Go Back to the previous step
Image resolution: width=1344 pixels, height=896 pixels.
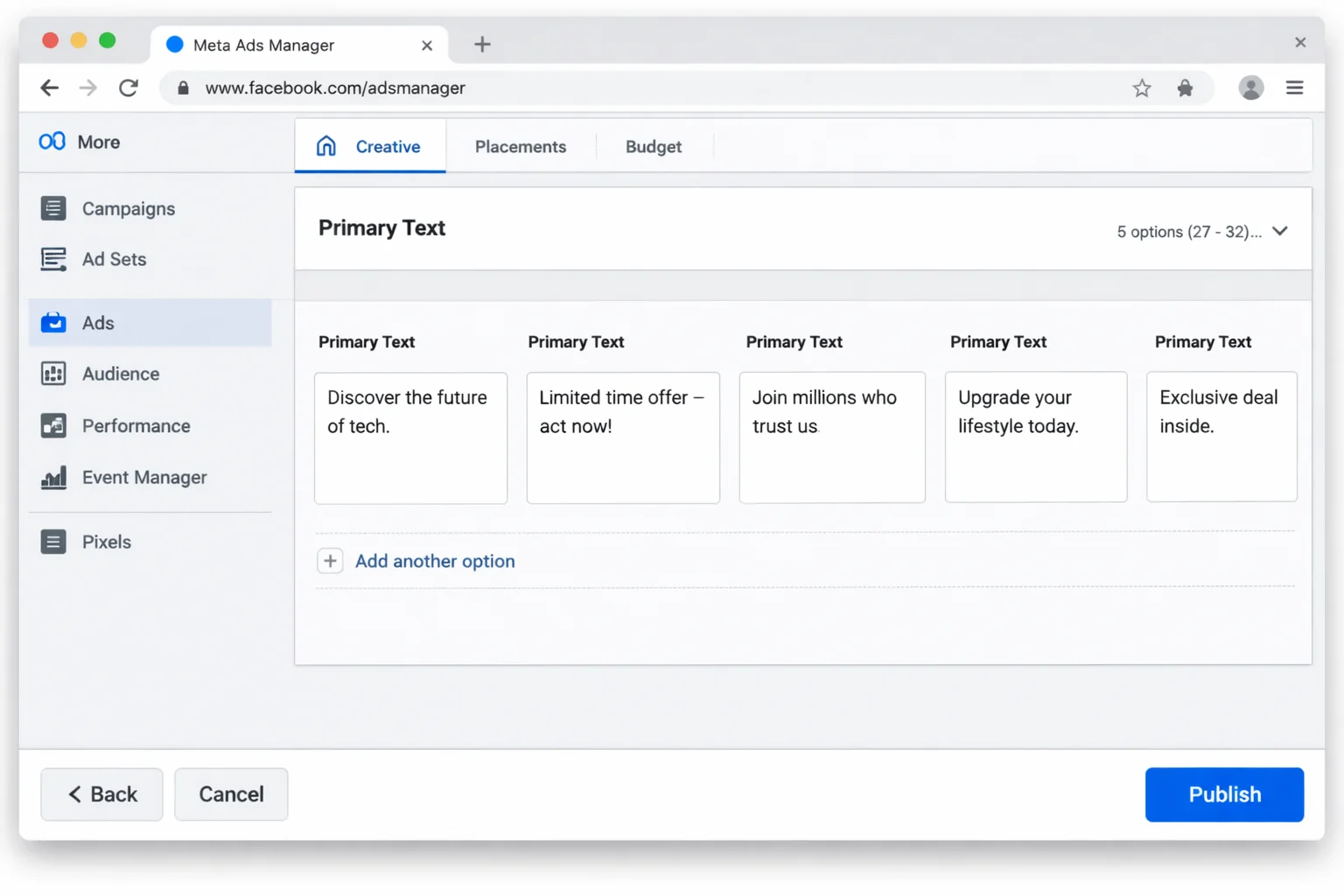(101, 794)
